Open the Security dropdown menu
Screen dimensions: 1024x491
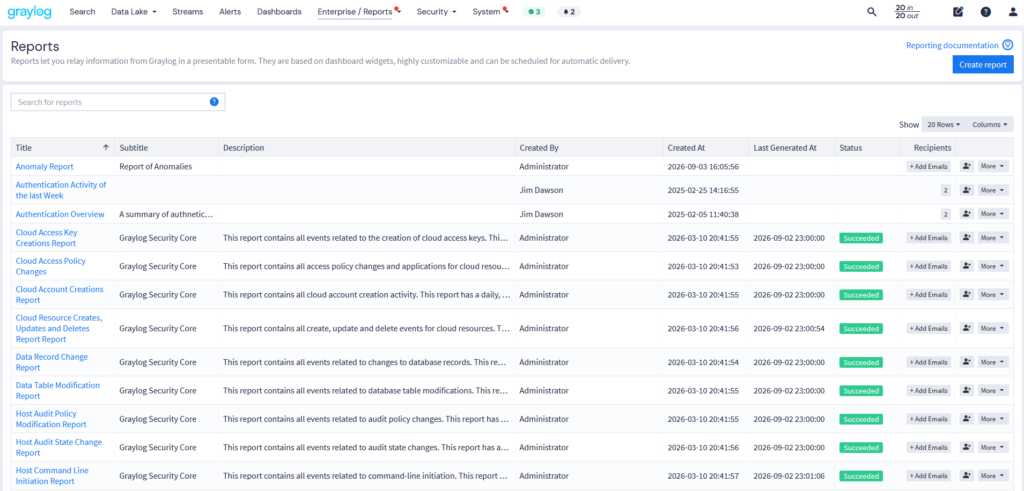coord(436,12)
